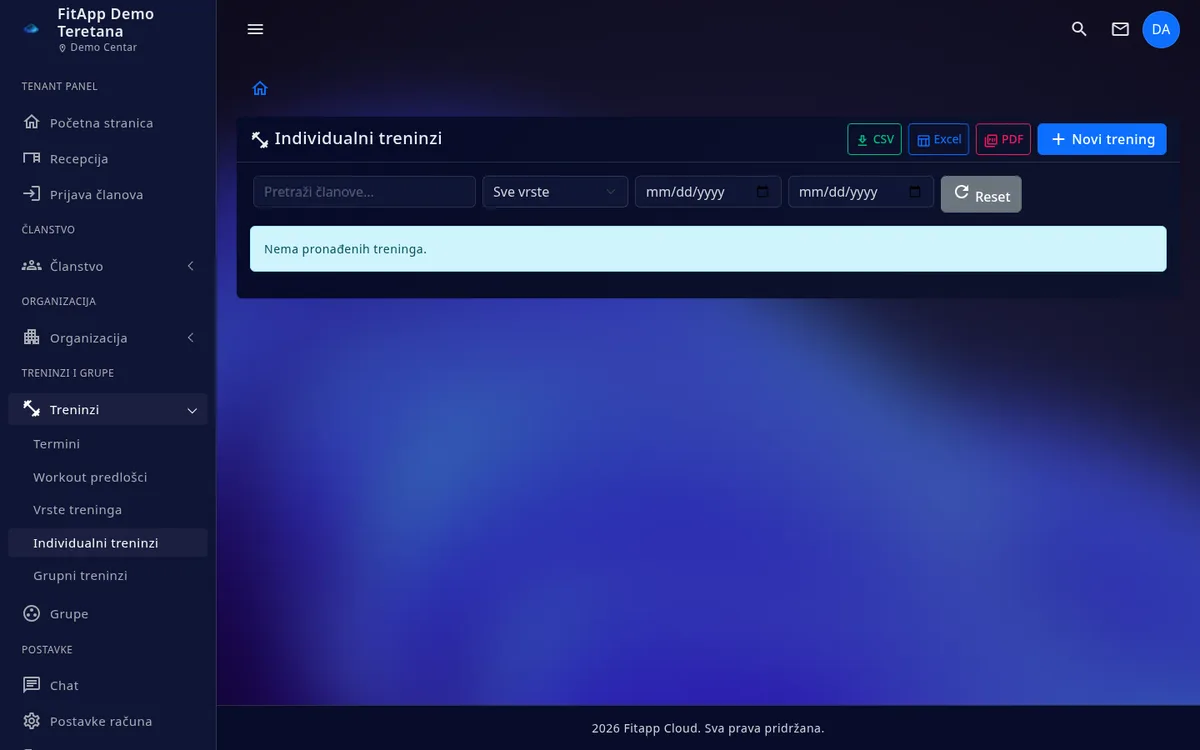Click the FitApp logo icon in the sidebar
The image size is (1200, 750).
(31, 29)
